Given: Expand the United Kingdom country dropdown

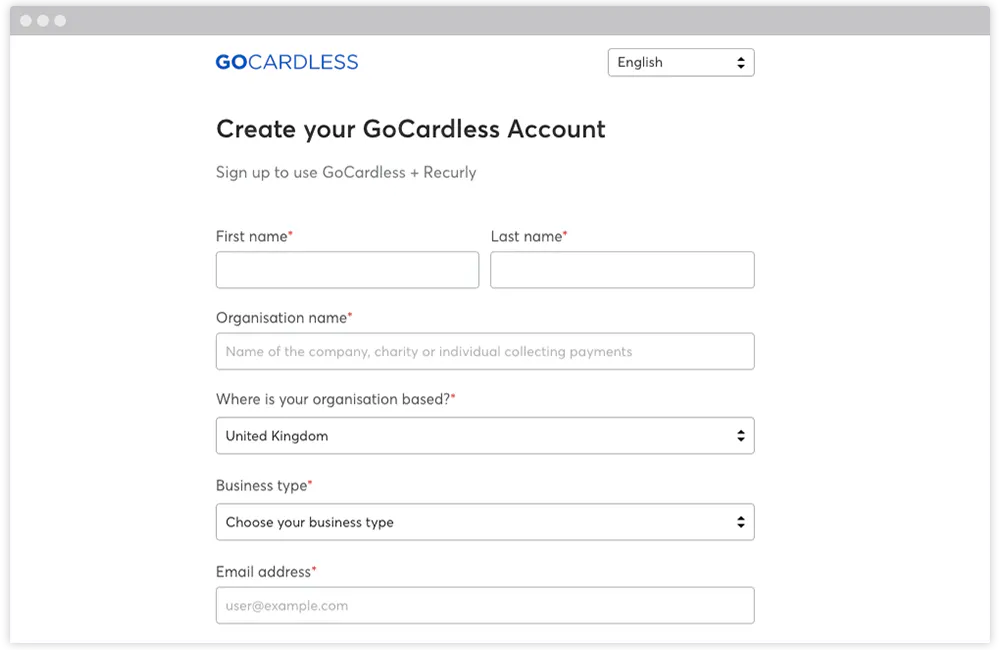Looking at the screenshot, I should (485, 436).
